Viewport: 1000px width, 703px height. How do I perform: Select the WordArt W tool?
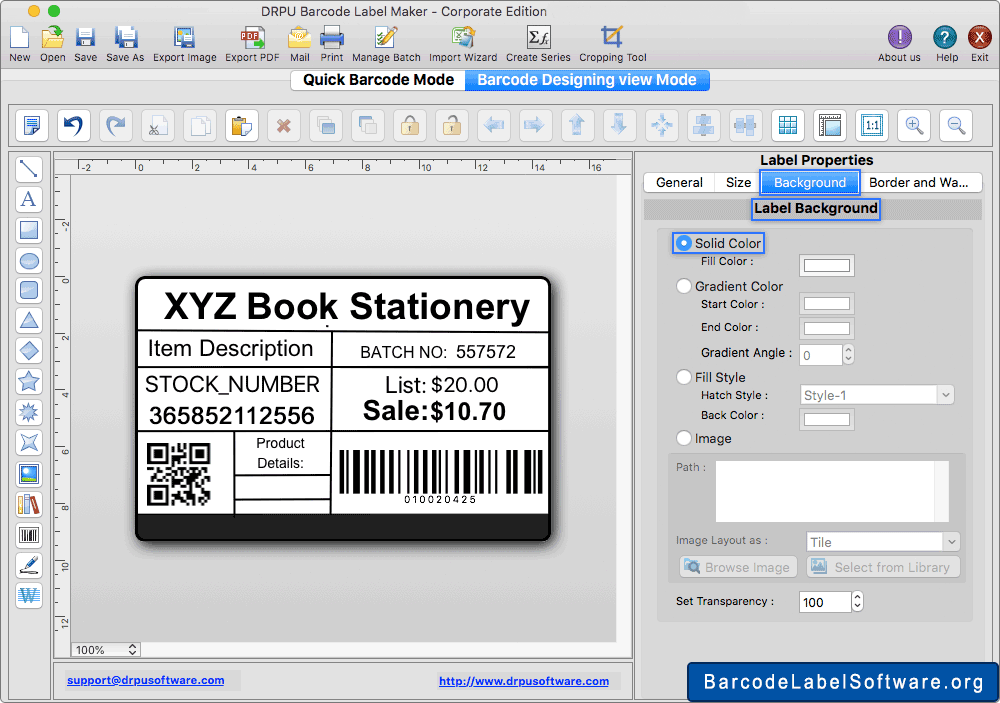pyautogui.click(x=29, y=596)
